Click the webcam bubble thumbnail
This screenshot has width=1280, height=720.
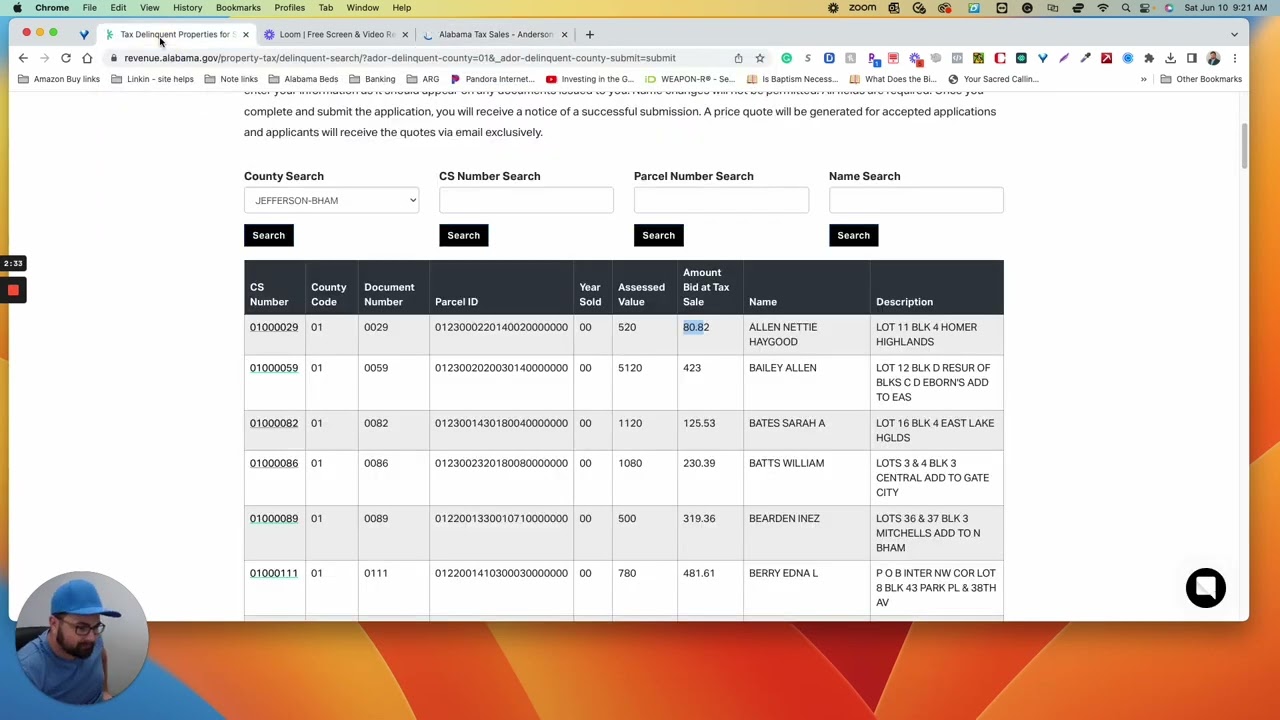82,637
